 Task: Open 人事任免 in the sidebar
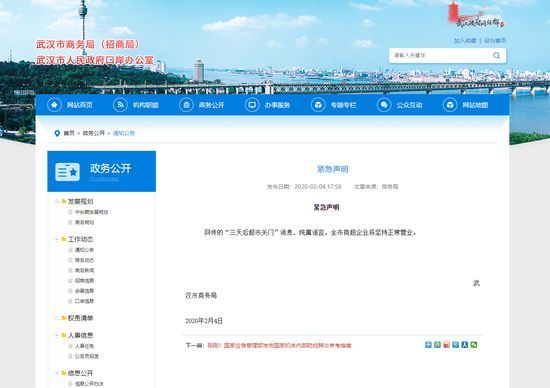[84, 346]
